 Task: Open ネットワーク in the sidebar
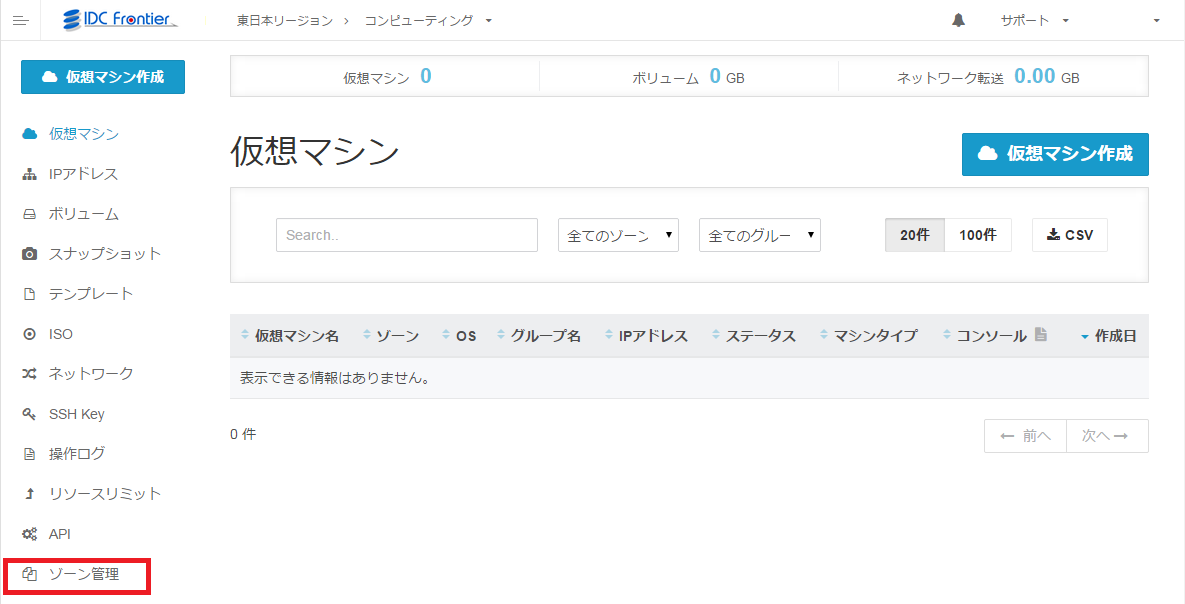click(90, 374)
